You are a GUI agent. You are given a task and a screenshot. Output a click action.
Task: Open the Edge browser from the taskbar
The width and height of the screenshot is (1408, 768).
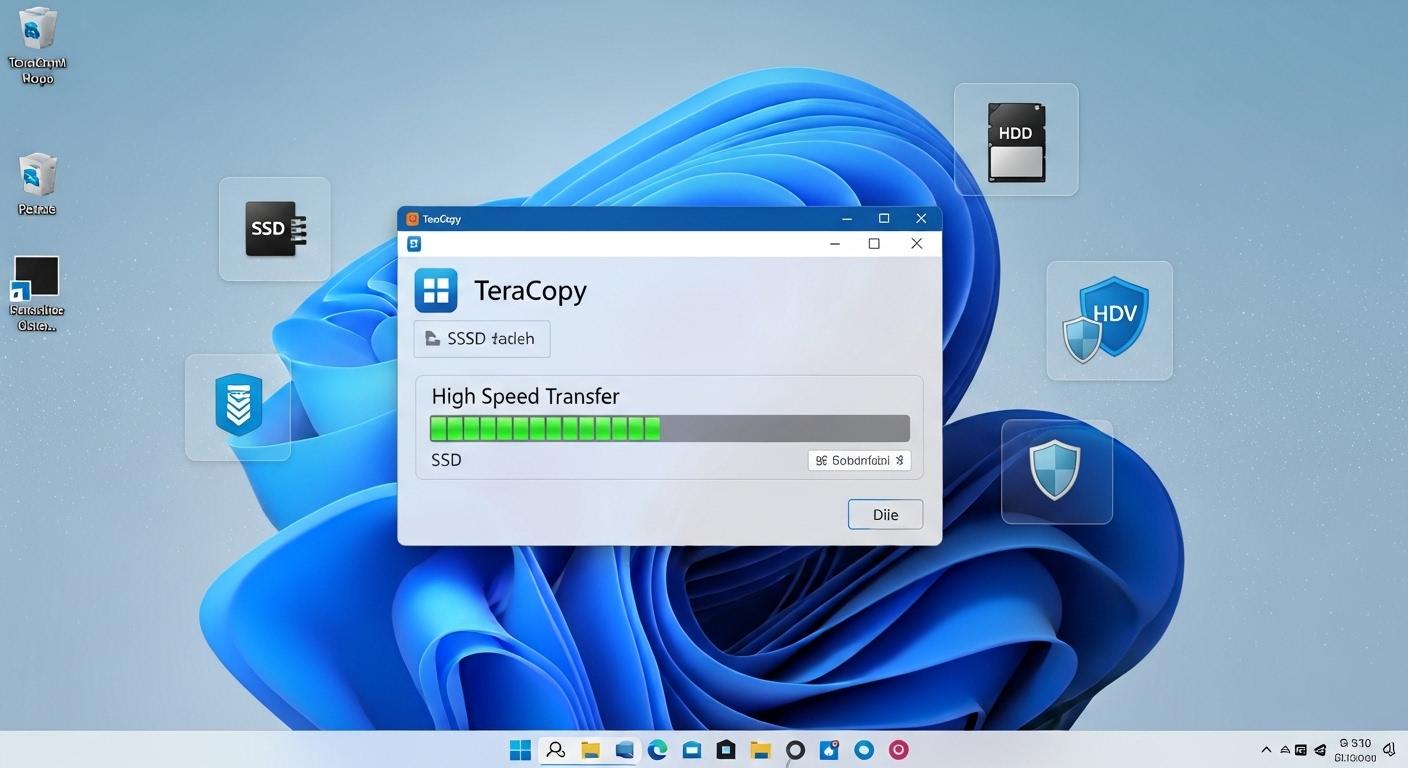tap(657, 749)
